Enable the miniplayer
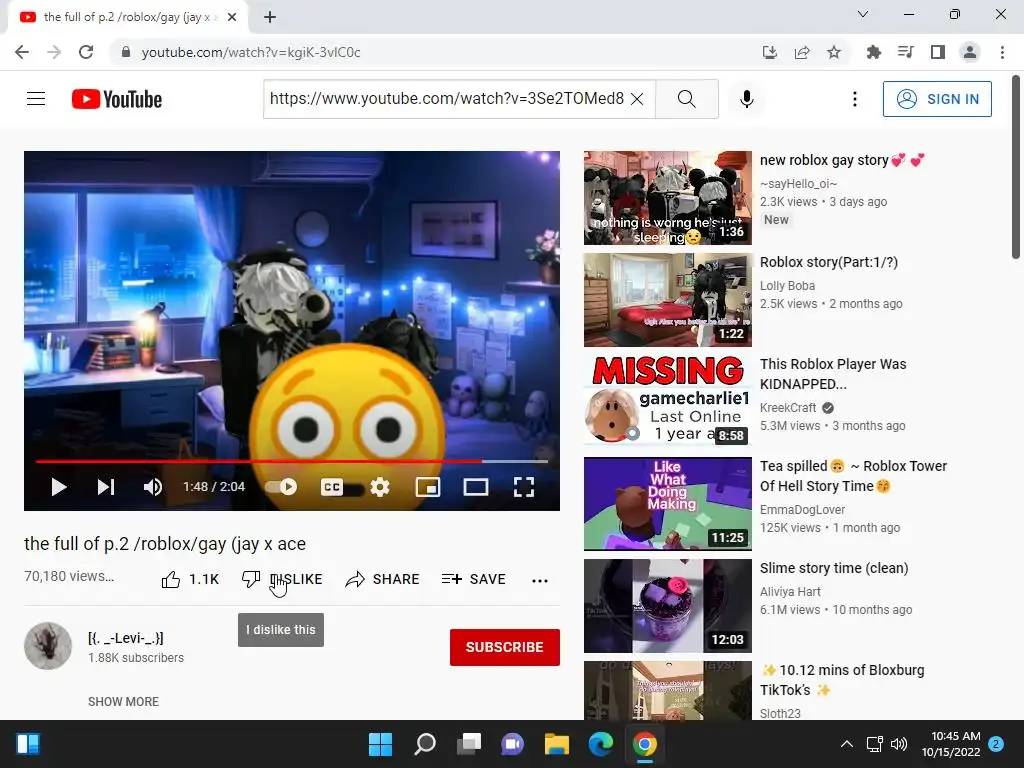Image resolution: width=1024 pixels, height=768 pixels. [x=428, y=487]
